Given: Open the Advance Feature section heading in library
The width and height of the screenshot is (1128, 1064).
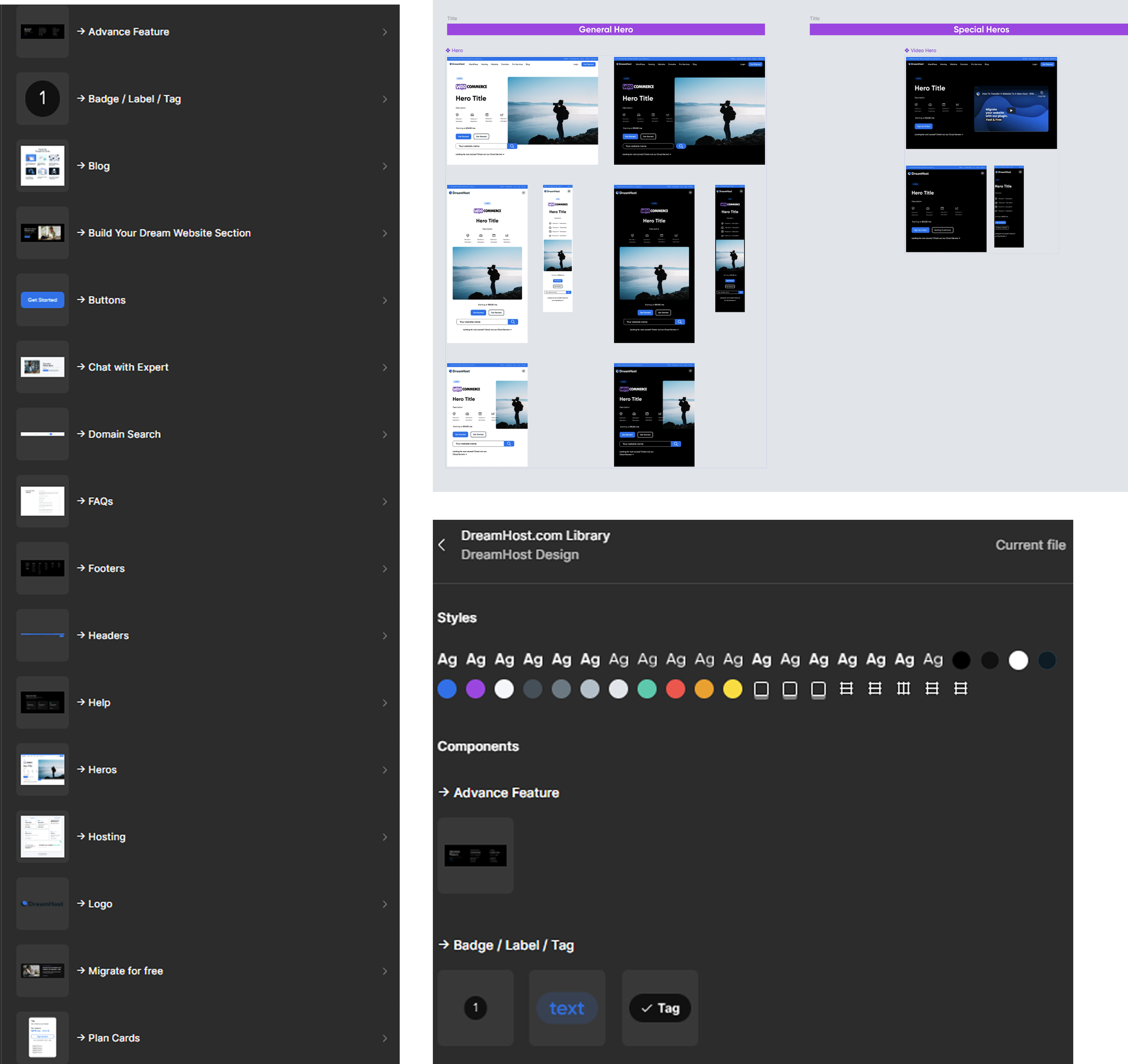Looking at the screenshot, I should coord(499,793).
